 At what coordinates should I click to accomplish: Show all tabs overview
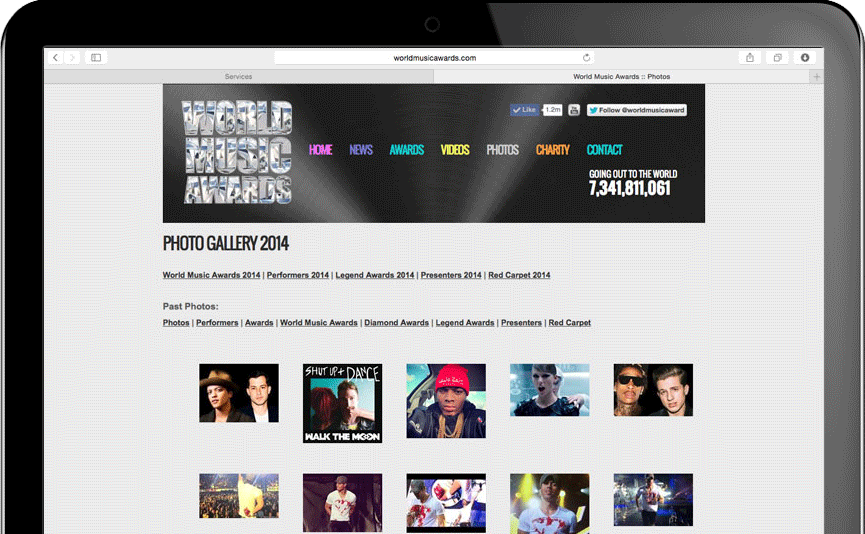coord(777,58)
